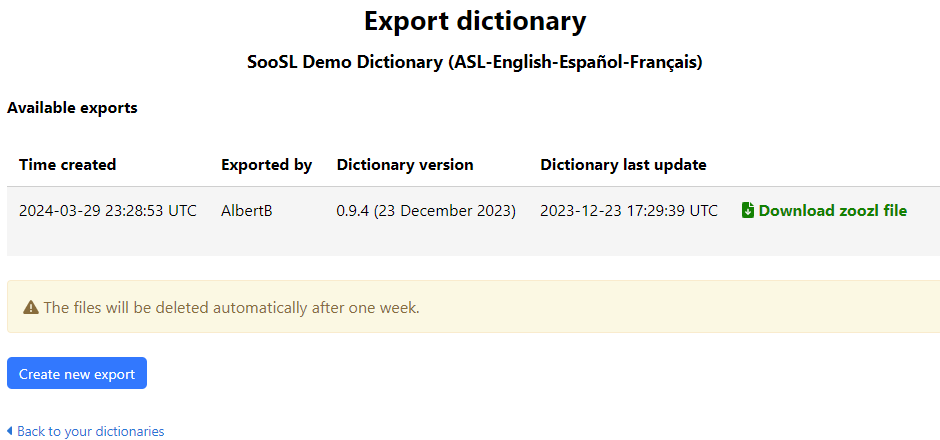
Task: Click the green download file icon
Action: 748,211
